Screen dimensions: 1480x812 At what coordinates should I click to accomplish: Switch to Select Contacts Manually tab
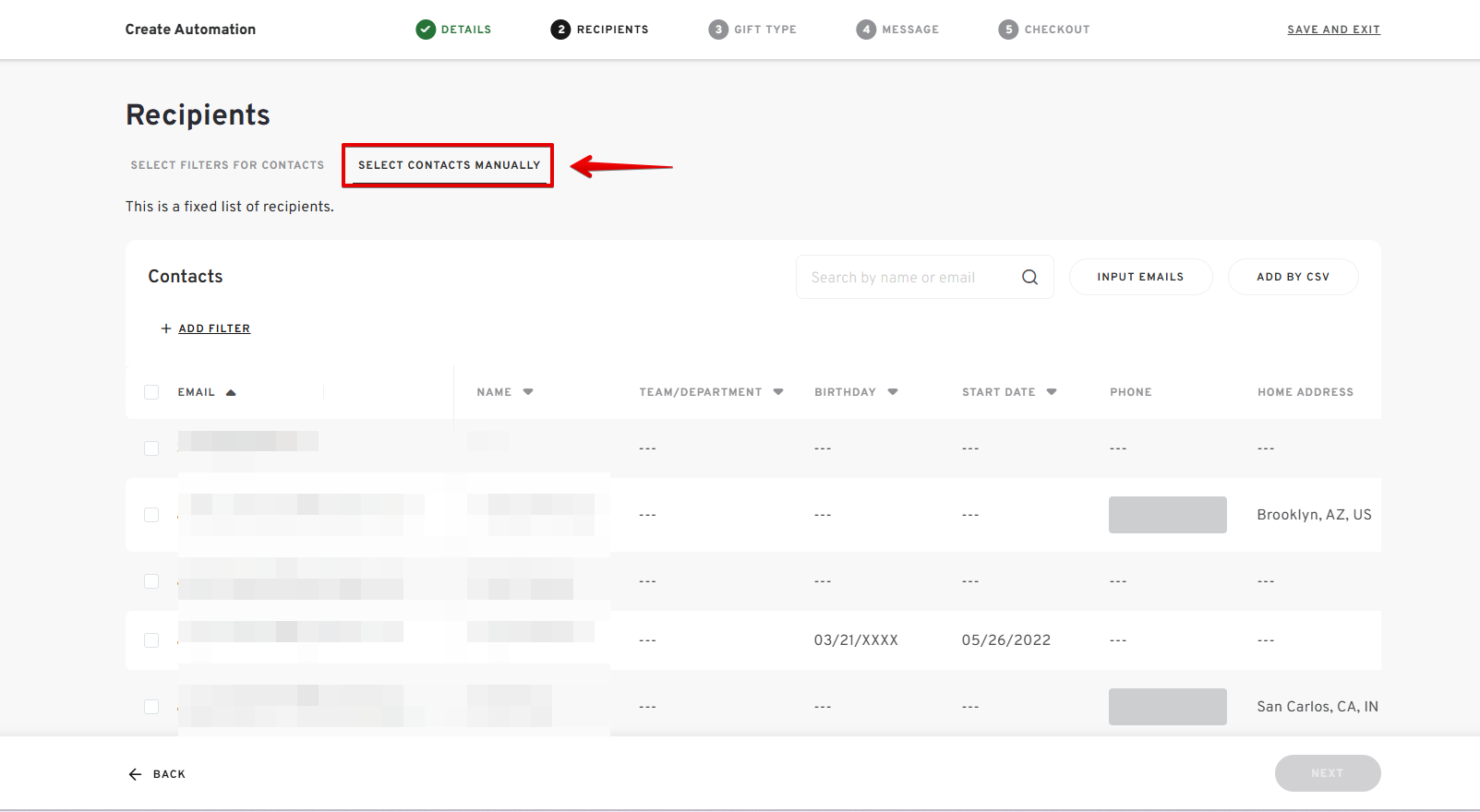[449, 165]
